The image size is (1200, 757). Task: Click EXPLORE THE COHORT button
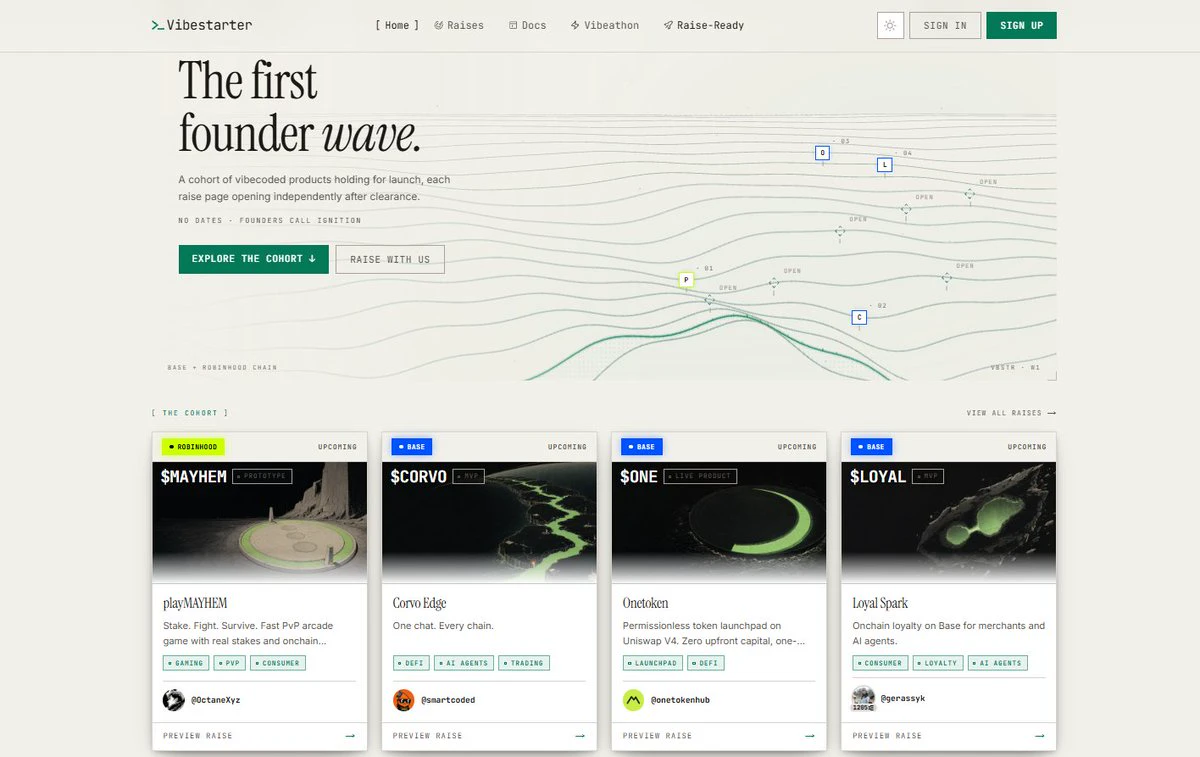pyautogui.click(x=253, y=259)
